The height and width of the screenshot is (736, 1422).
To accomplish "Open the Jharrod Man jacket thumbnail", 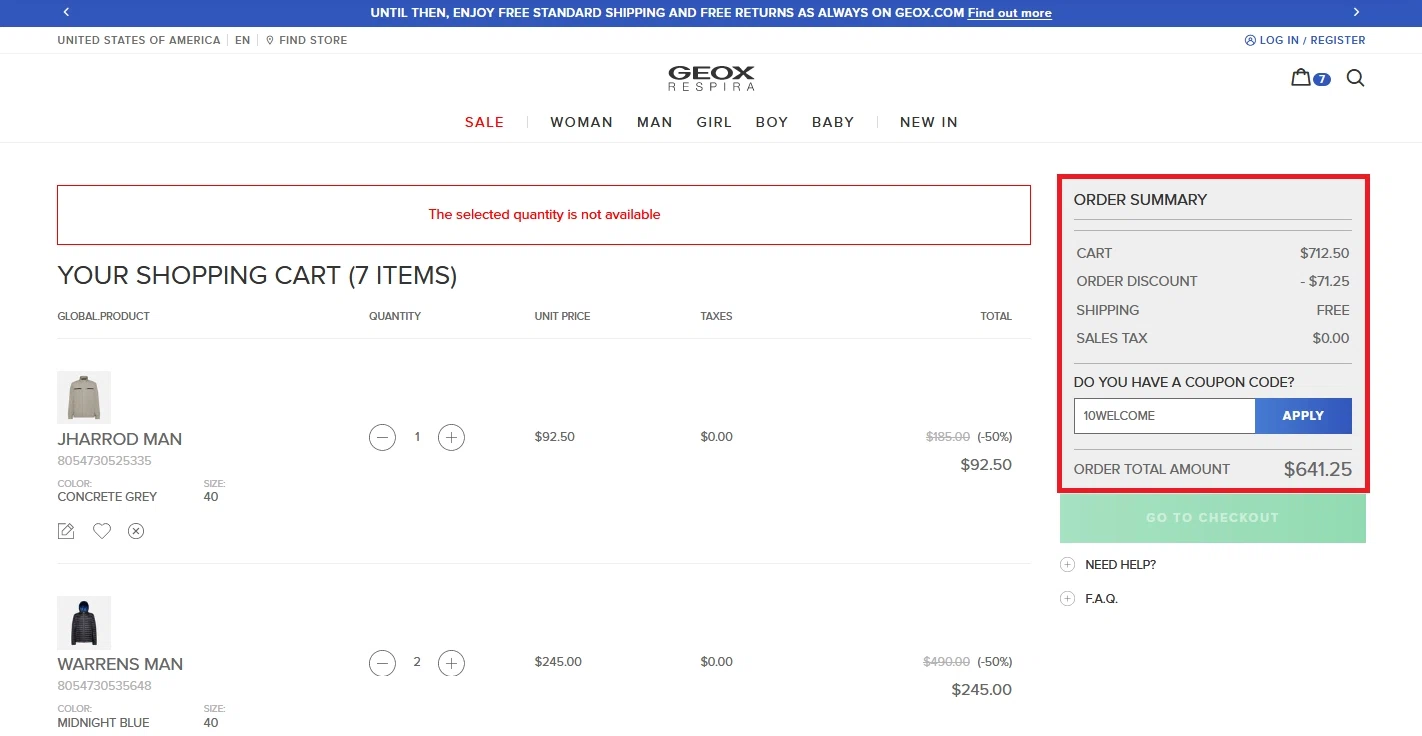I will point(84,397).
